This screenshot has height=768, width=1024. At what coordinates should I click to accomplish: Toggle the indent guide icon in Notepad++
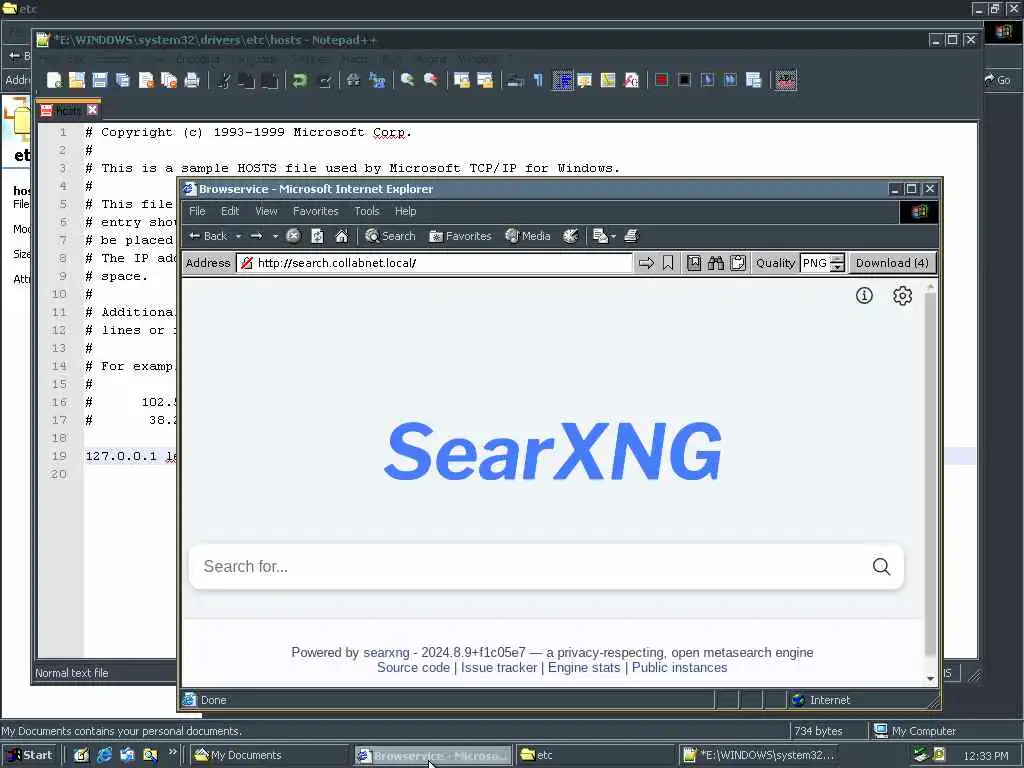point(562,80)
